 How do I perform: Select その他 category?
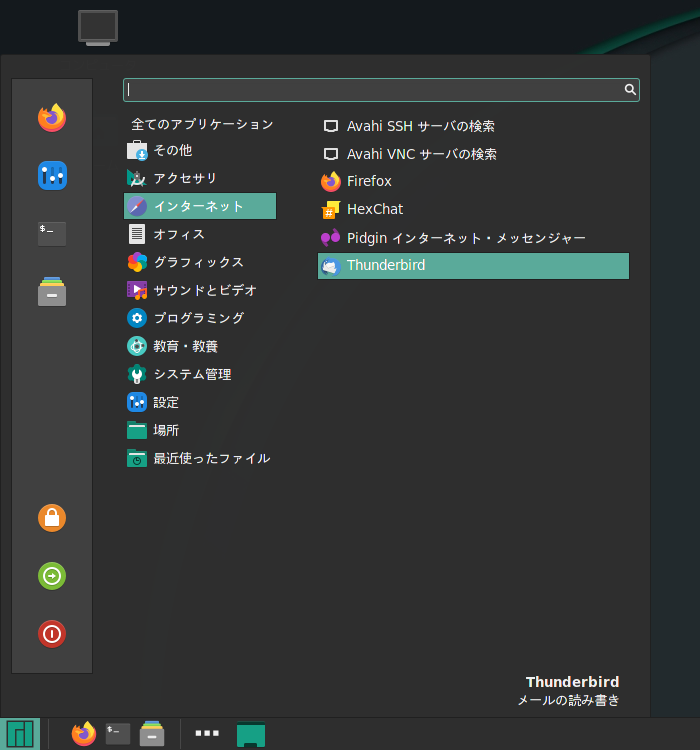coord(200,150)
